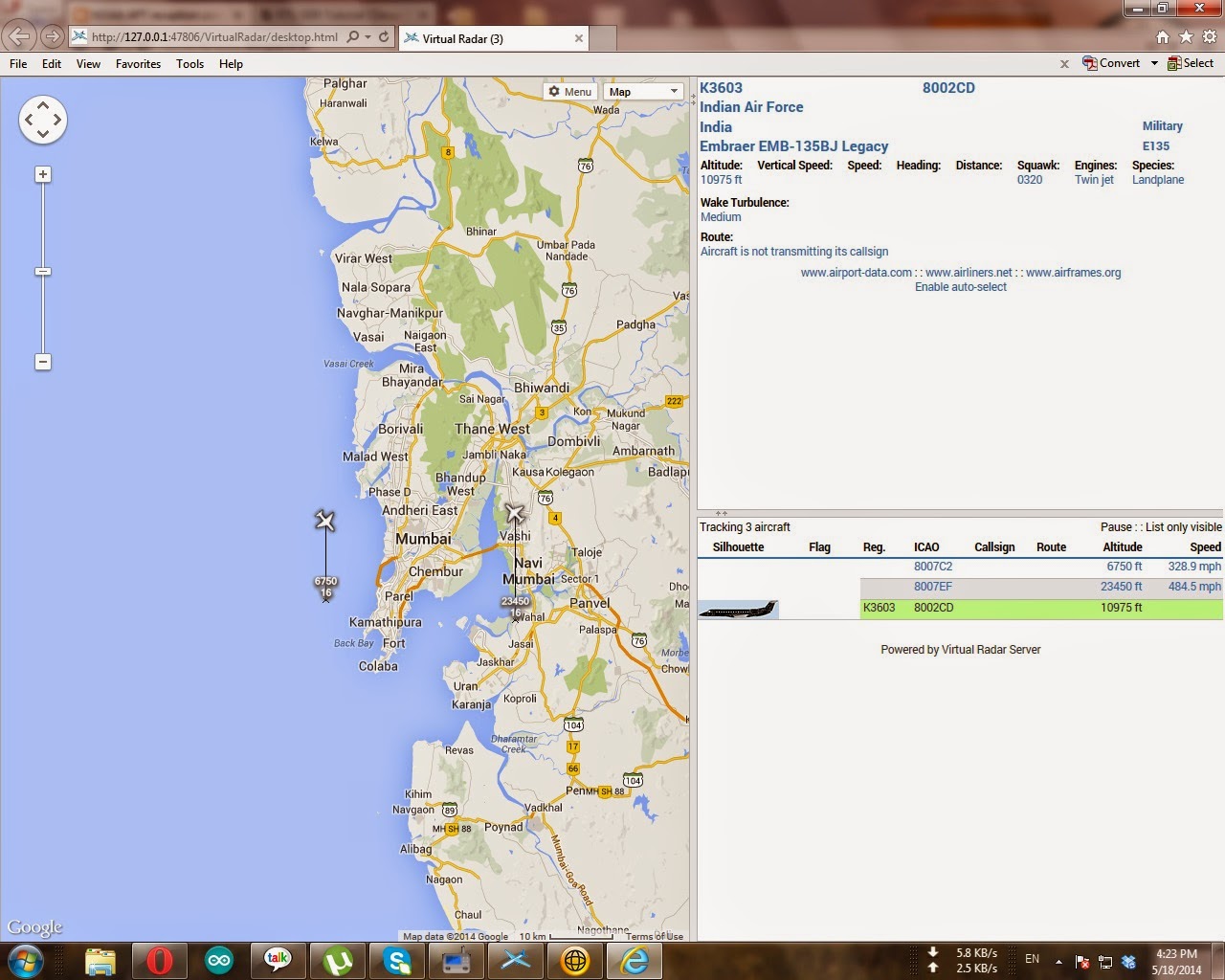Click the EN language indicator

(1032, 959)
